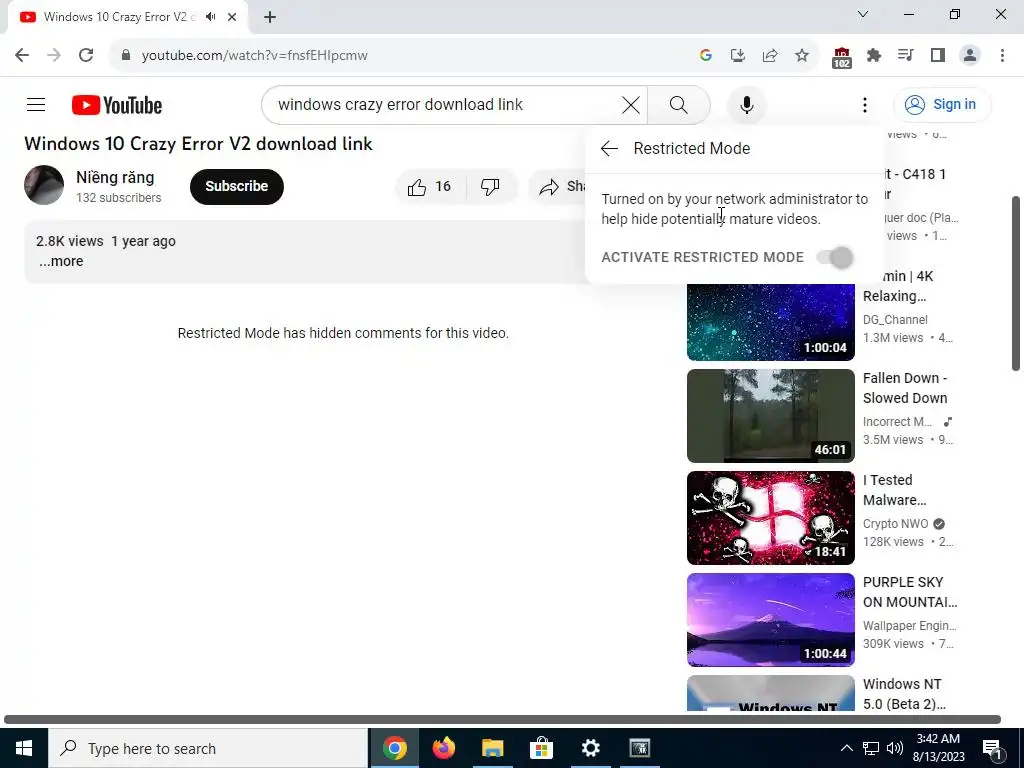This screenshot has width=1024, height=768.
Task: Search with voice microphone icon
Action: (746, 104)
